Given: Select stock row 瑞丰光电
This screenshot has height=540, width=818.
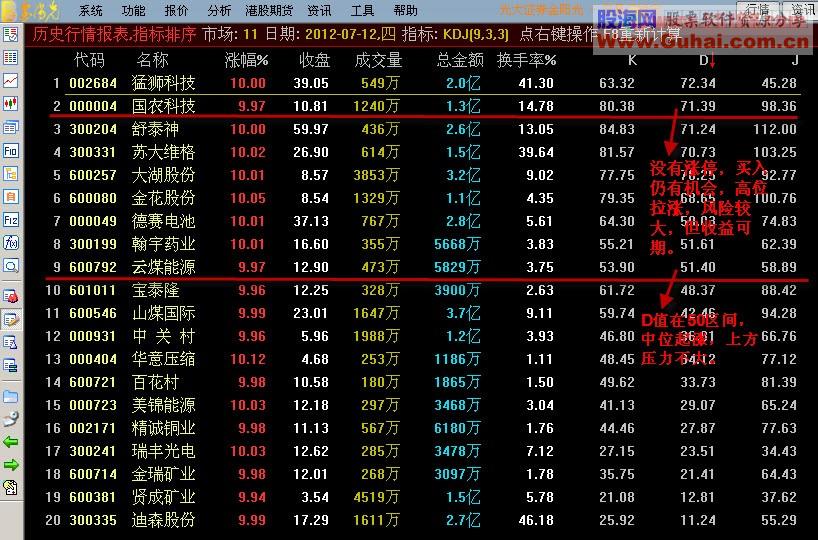Looking at the screenshot, I should pyautogui.click(x=423, y=451).
